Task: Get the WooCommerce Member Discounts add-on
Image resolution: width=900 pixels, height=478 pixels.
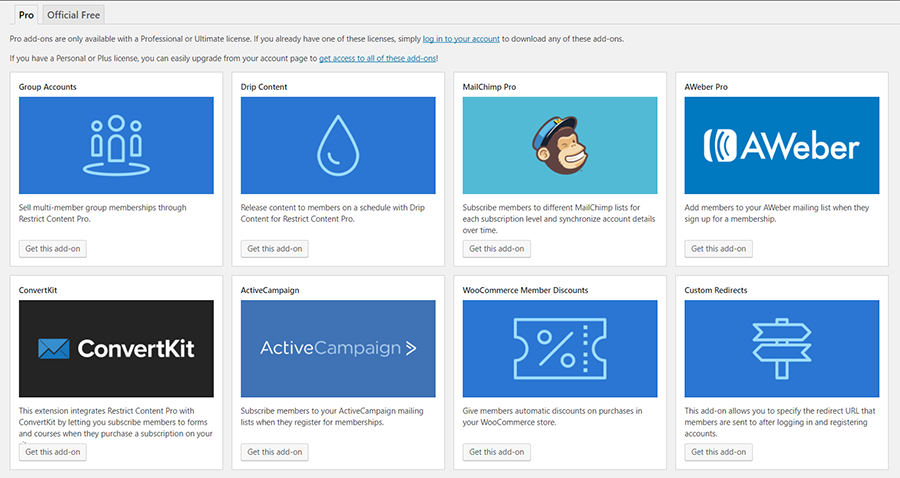Action: click(496, 452)
